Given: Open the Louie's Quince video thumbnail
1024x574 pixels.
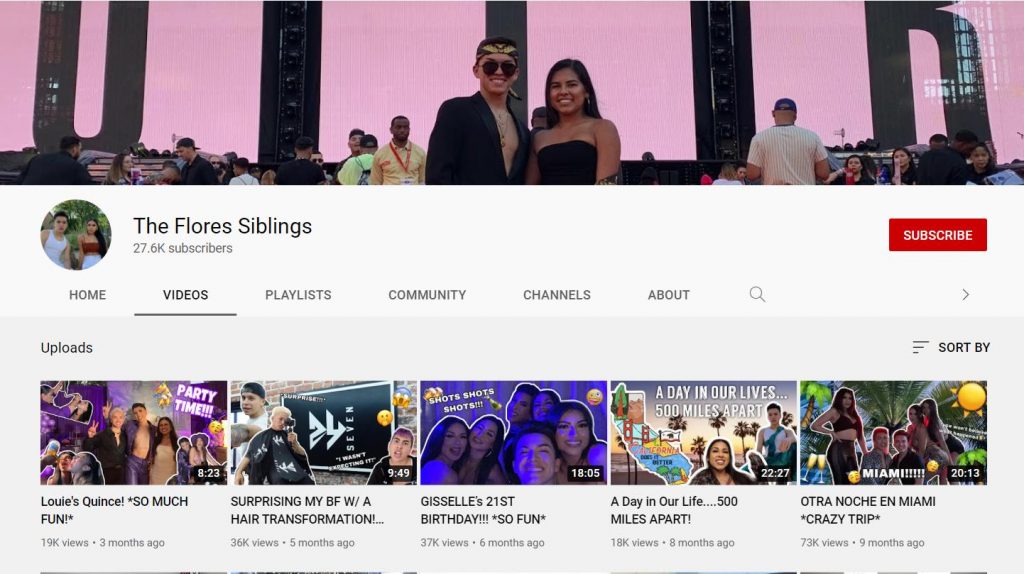Looking at the screenshot, I should click(134, 432).
